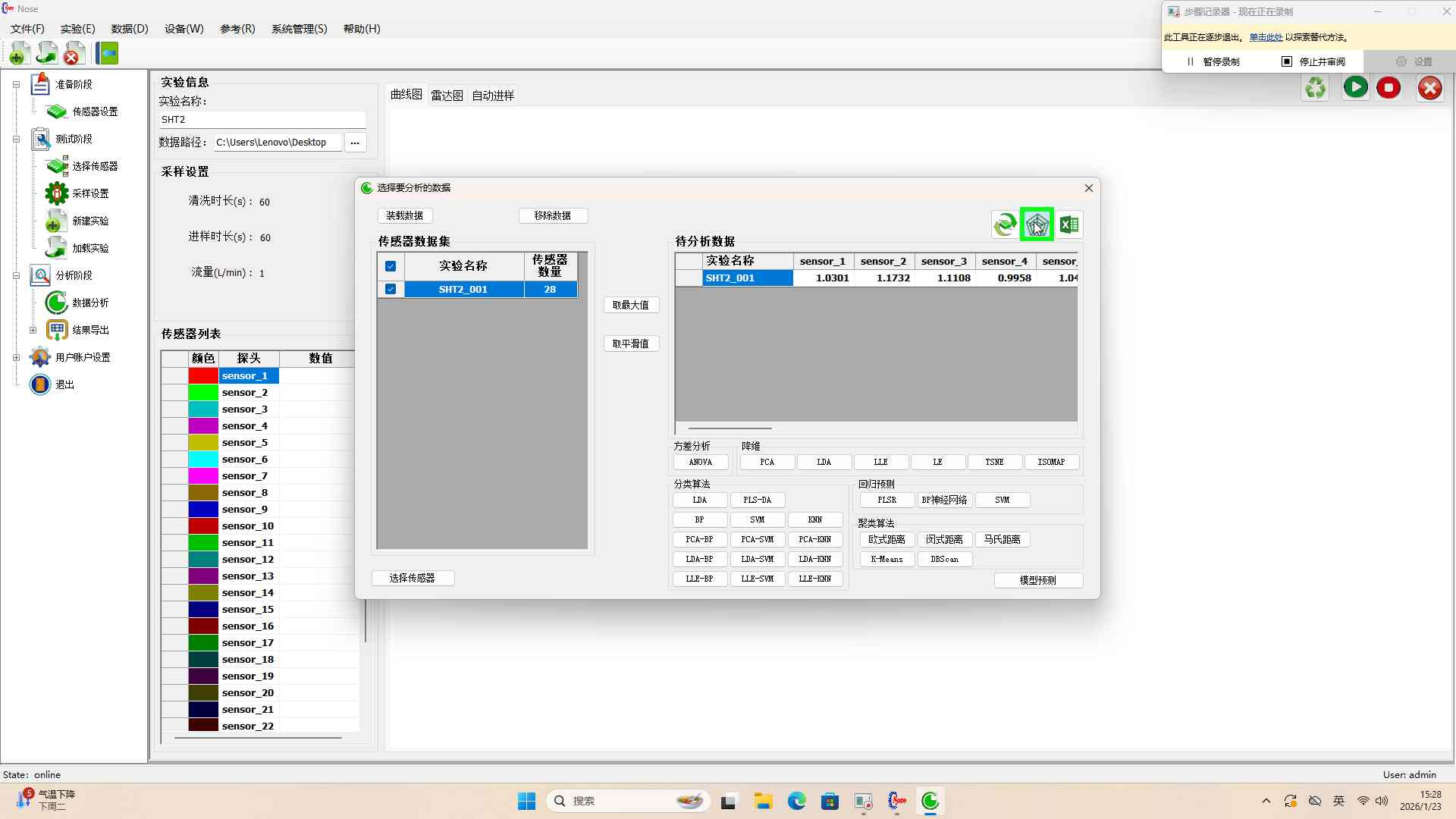Image resolution: width=1456 pixels, height=819 pixels.
Task: Open 采样设置 gear item in sidebar
Action: coord(89,193)
